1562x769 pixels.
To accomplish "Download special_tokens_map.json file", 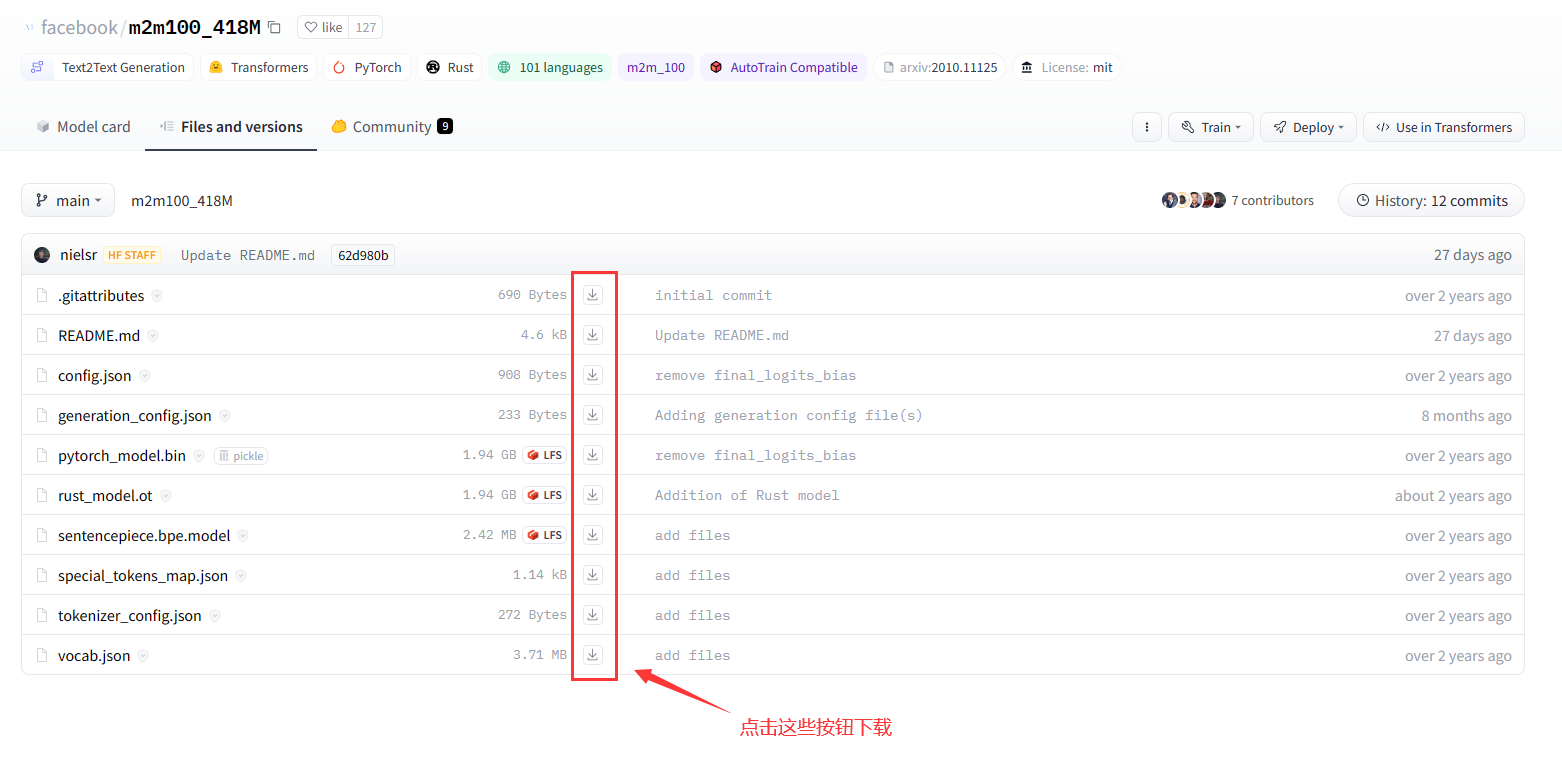I will 593,575.
